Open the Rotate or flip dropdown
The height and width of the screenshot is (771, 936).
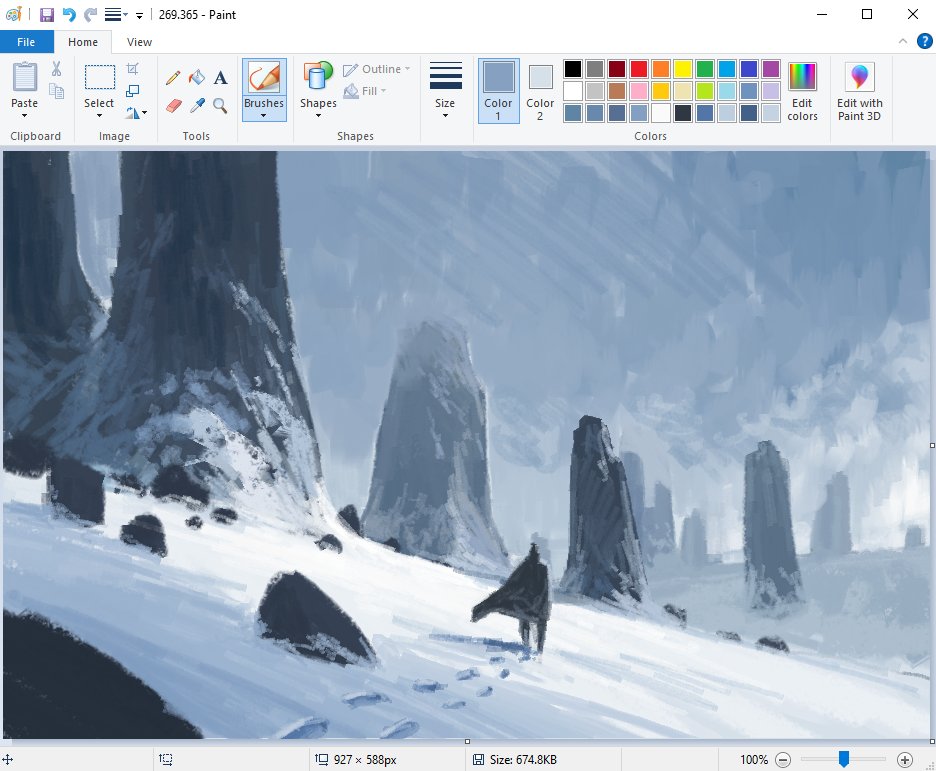click(x=136, y=112)
